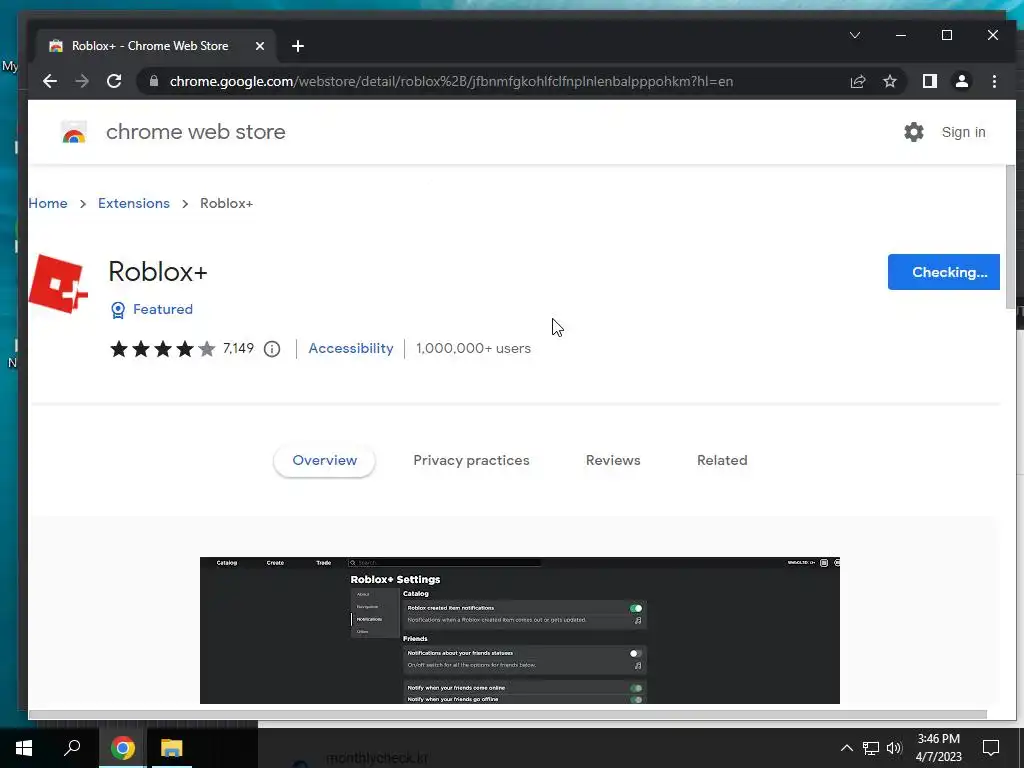The width and height of the screenshot is (1024, 768).
Task: Click the Chrome Web Store logo
Action: point(74,132)
